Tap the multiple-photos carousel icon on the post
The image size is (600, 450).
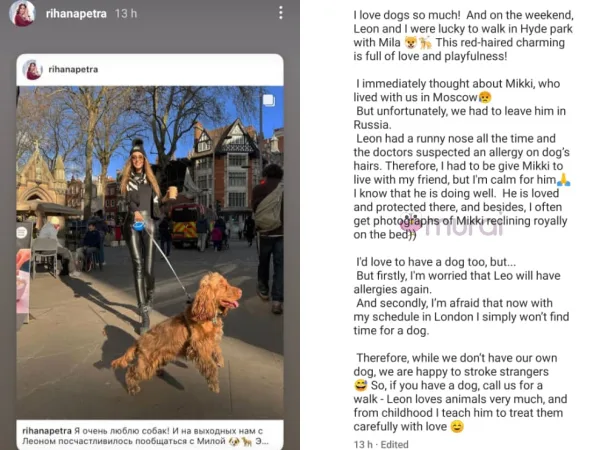click(269, 100)
